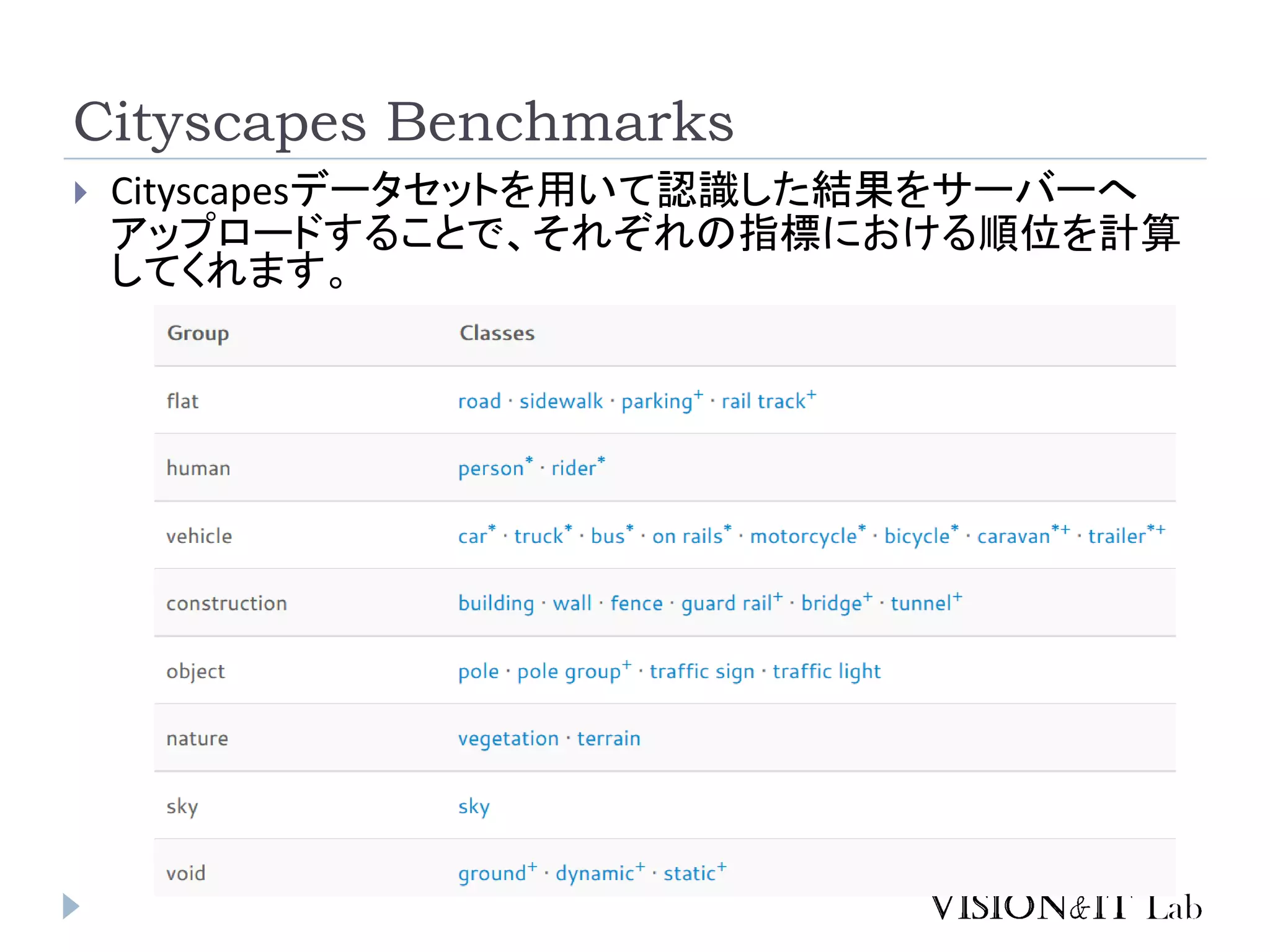Click the 'construction' group cell
The image size is (1270, 952).
(226, 603)
